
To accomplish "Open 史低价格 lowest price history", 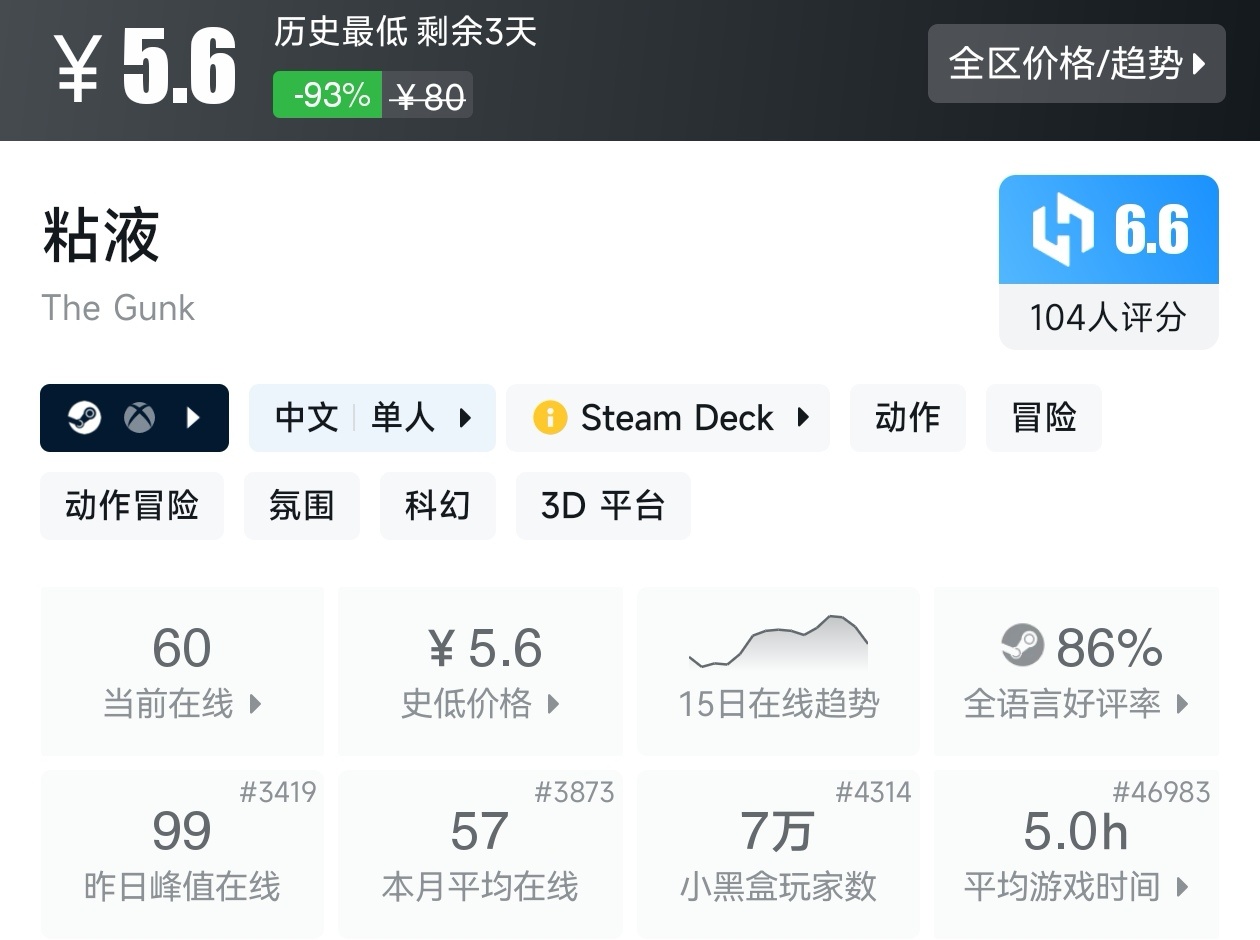I will pyautogui.click(x=480, y=671).
